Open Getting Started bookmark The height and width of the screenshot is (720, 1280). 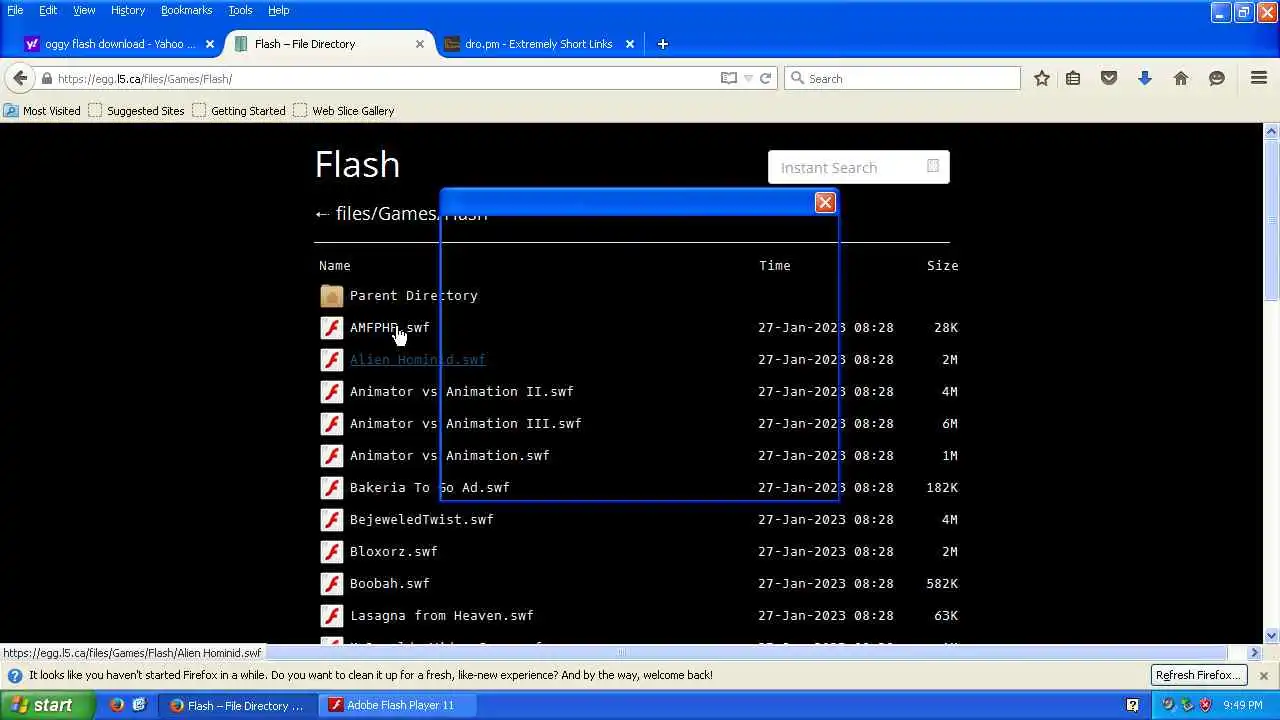239,111
